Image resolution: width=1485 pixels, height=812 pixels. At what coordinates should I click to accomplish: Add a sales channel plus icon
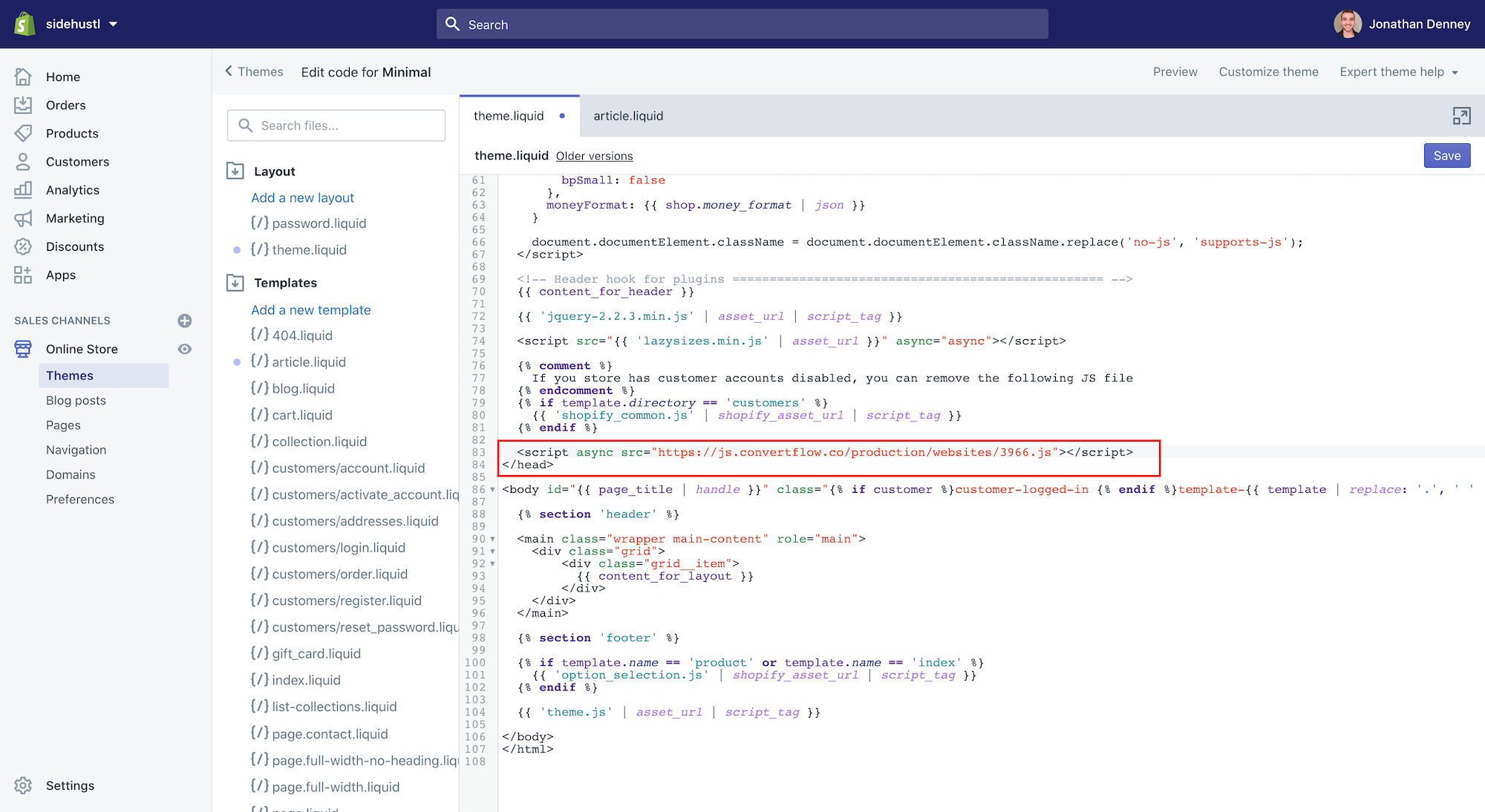[x=185, y=321]
